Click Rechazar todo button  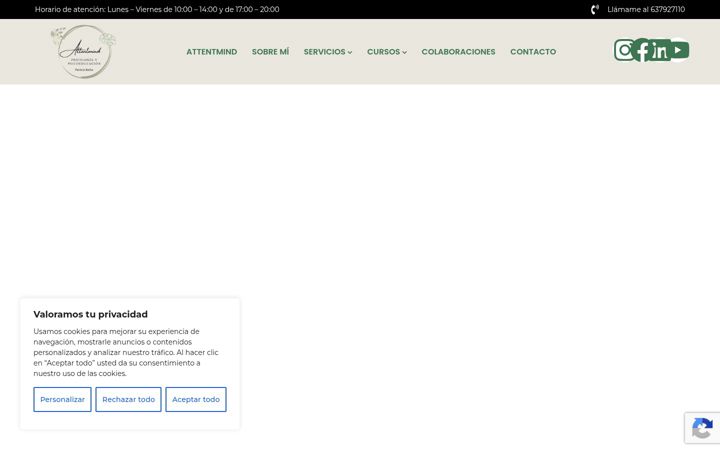(x=129, y=399)
